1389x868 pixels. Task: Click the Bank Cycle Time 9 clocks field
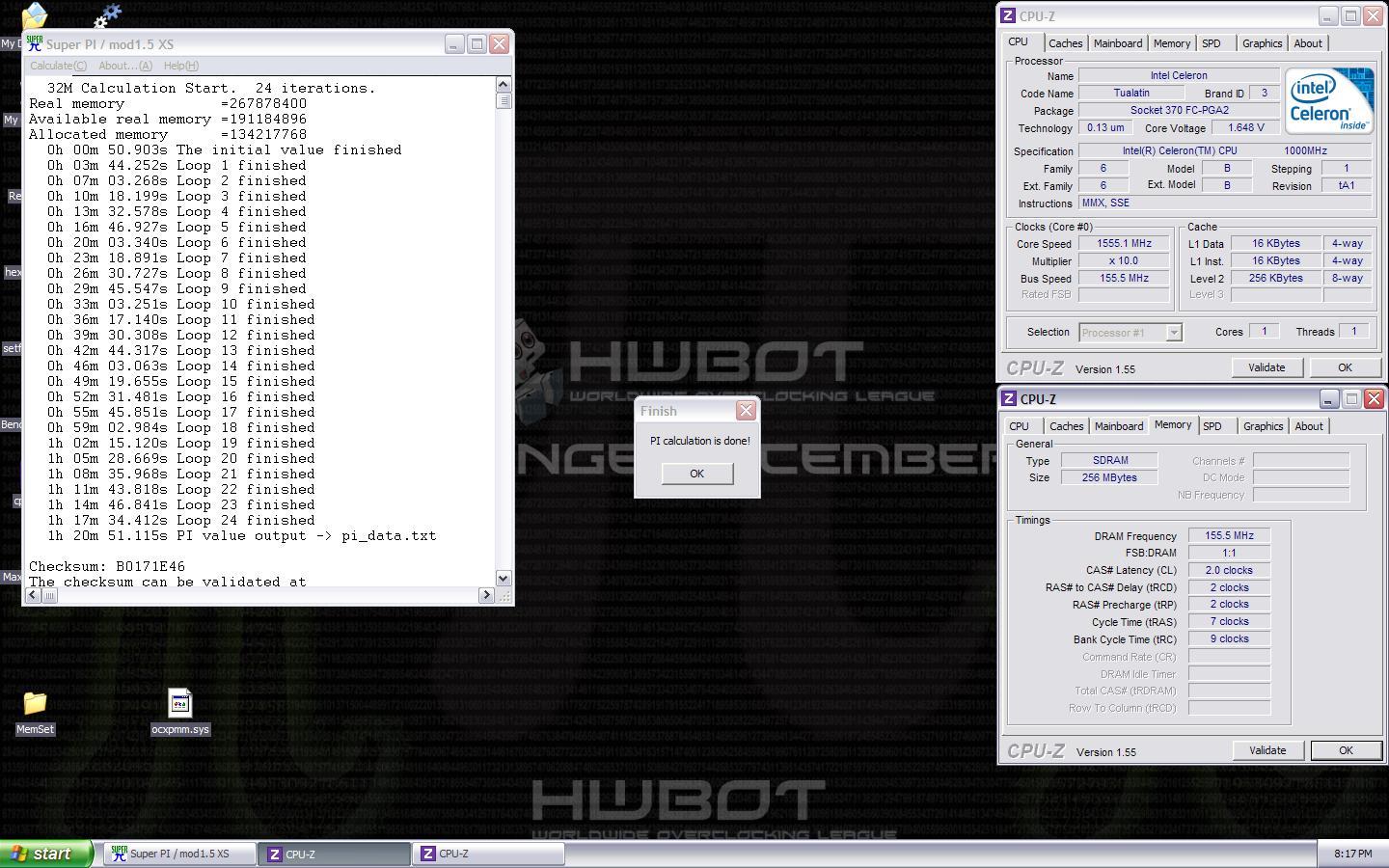[1229, 638]
